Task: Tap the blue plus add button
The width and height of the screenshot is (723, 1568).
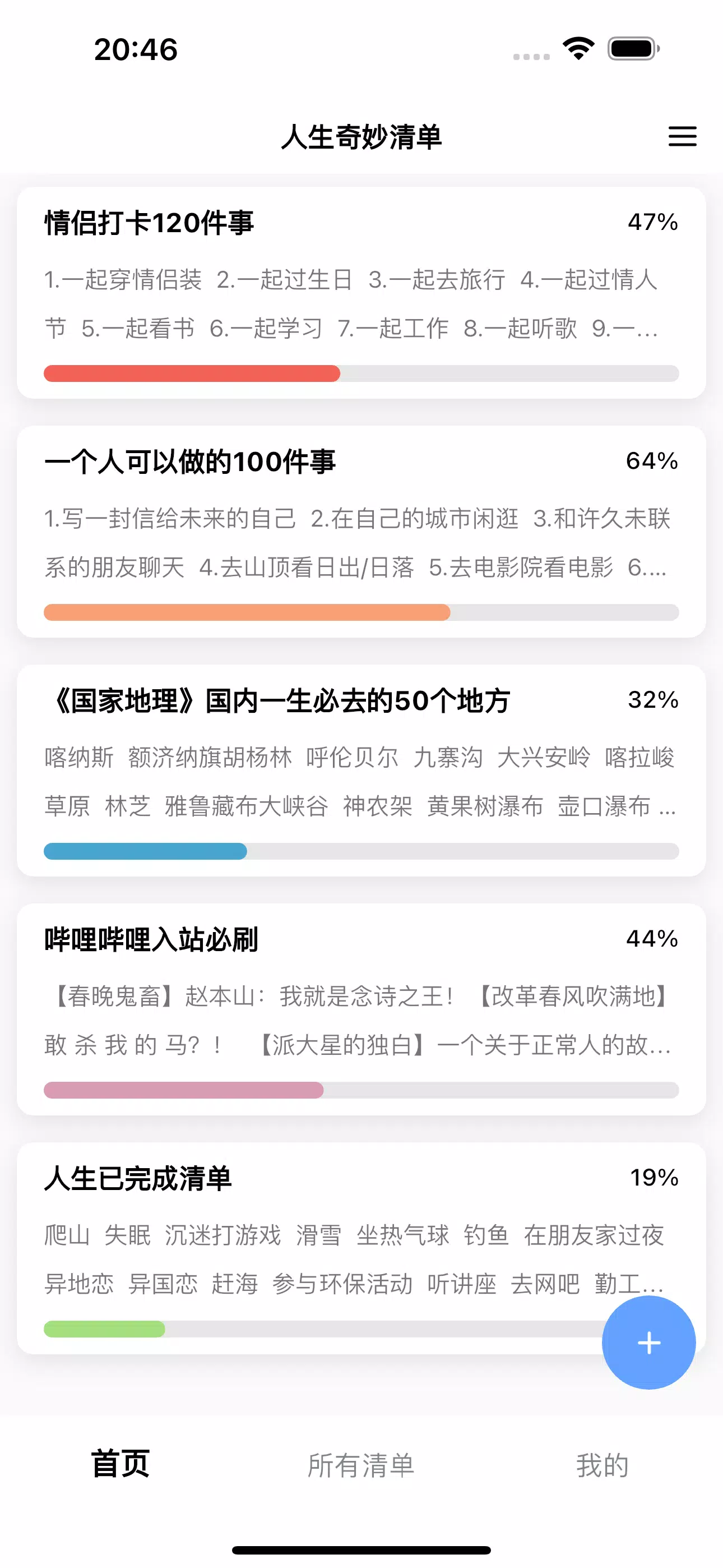Action: tap(648, 1342)
